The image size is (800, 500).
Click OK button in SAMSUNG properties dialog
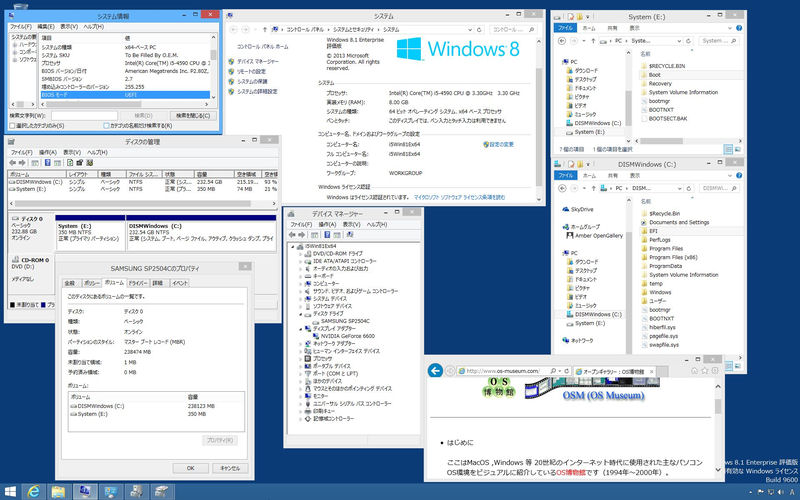[190, 468]
